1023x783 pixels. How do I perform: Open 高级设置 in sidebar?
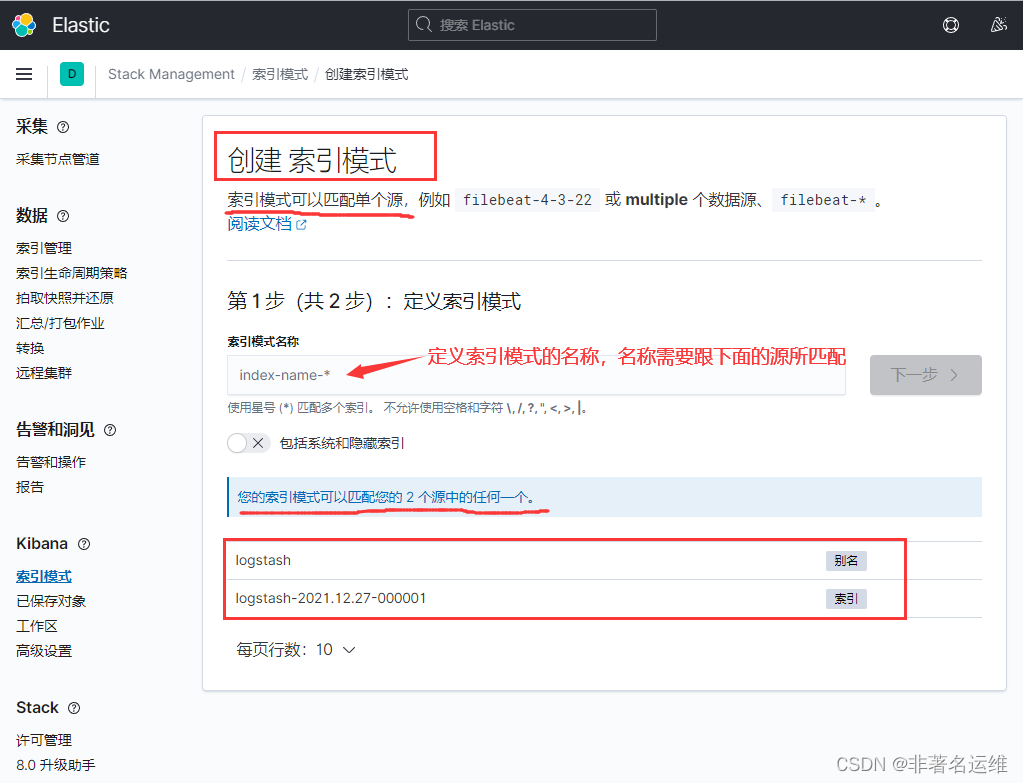44,651
